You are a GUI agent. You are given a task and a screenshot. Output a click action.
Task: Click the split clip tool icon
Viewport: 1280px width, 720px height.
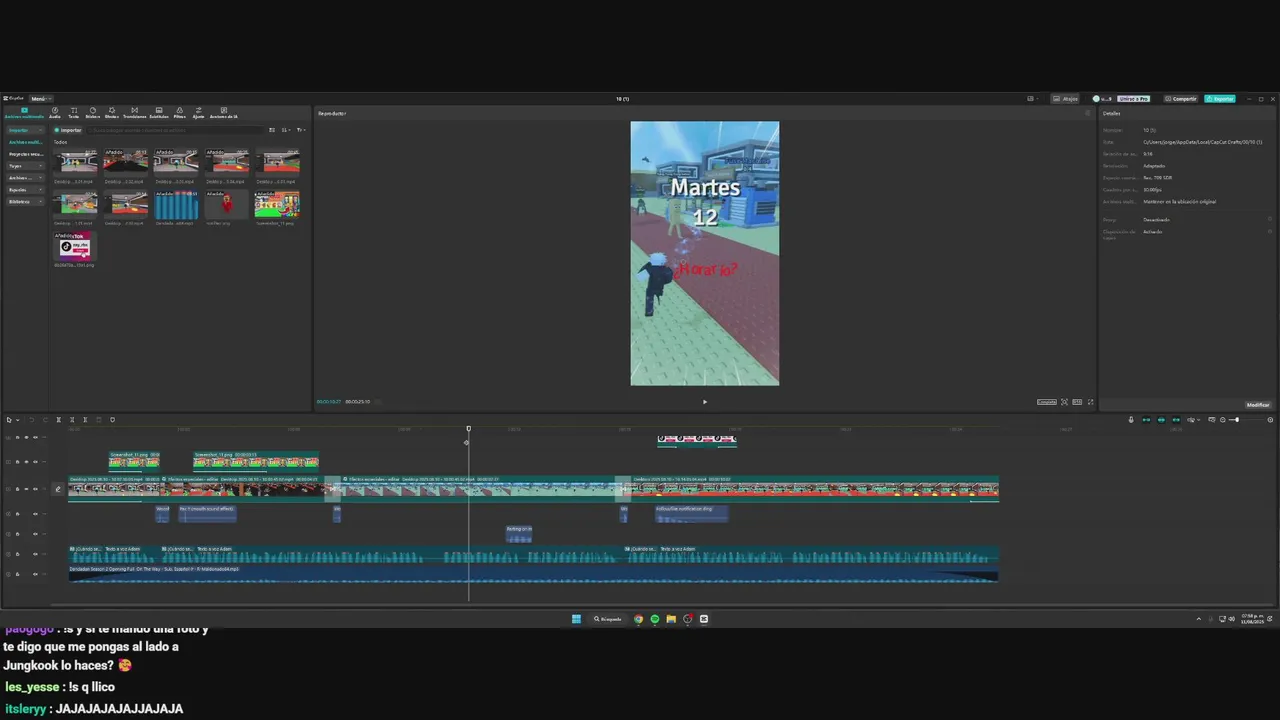point(58,419)
